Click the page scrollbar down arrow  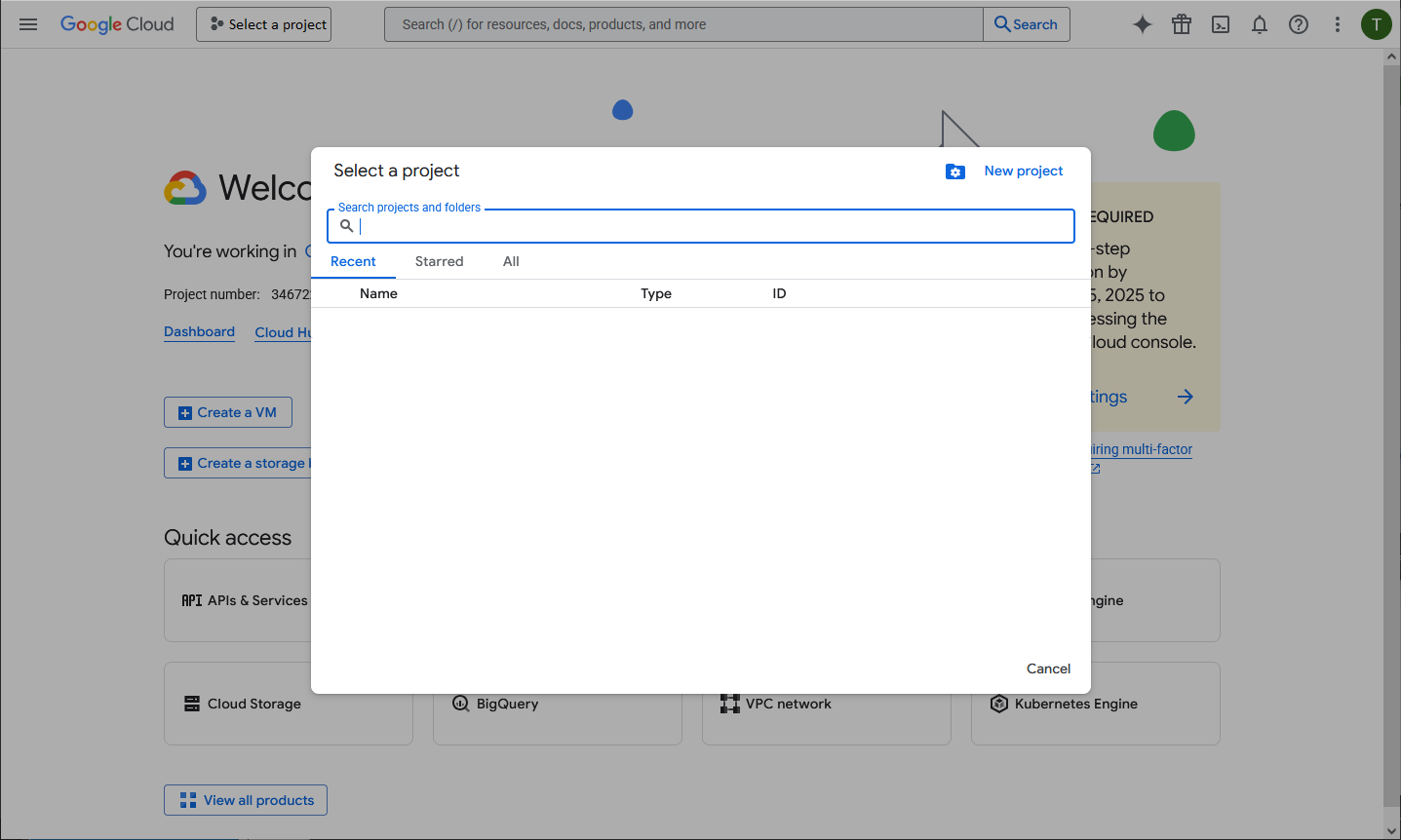(x=1391, y=830)
